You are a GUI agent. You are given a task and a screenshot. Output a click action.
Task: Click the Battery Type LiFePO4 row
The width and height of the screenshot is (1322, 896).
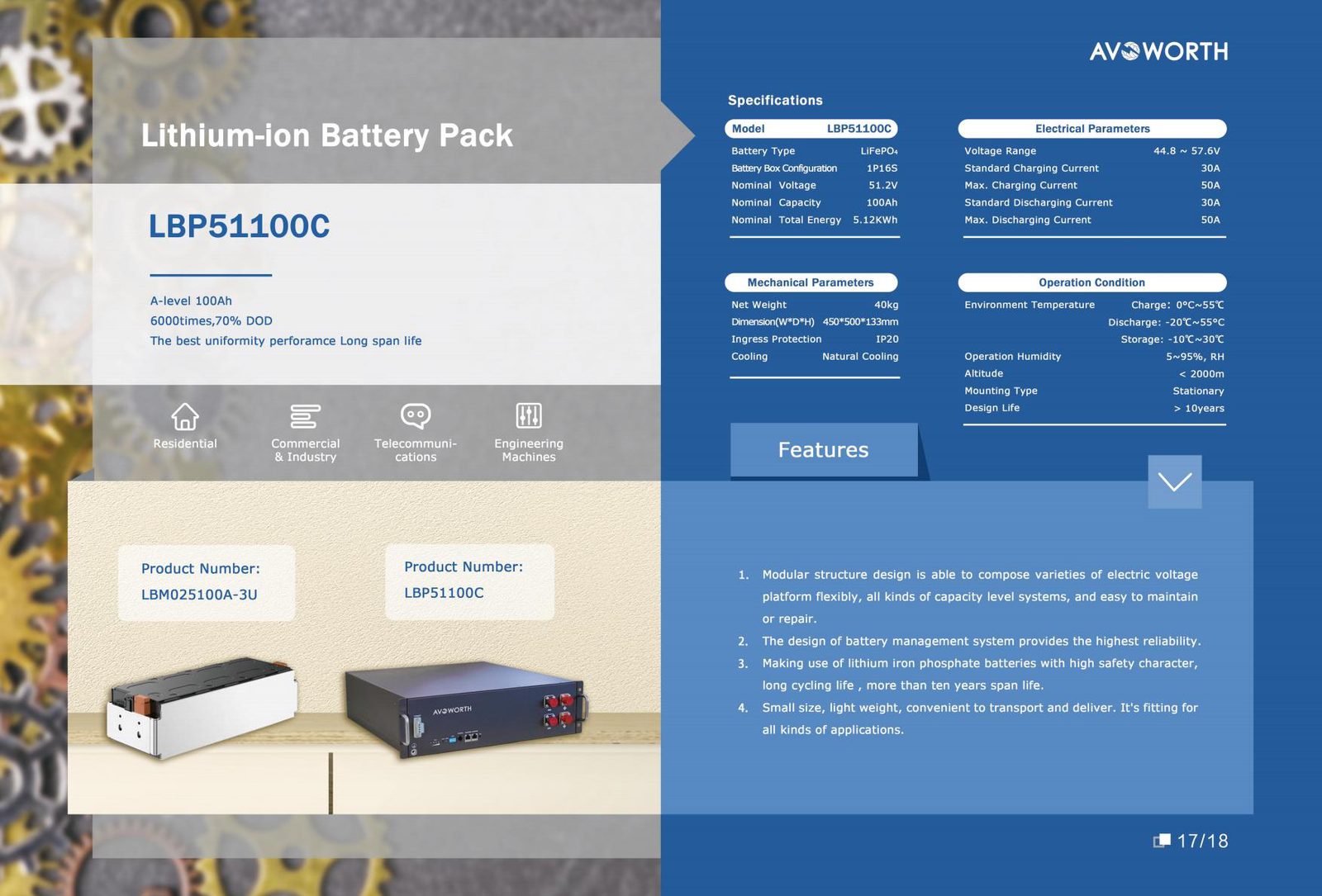pos(815,151)
